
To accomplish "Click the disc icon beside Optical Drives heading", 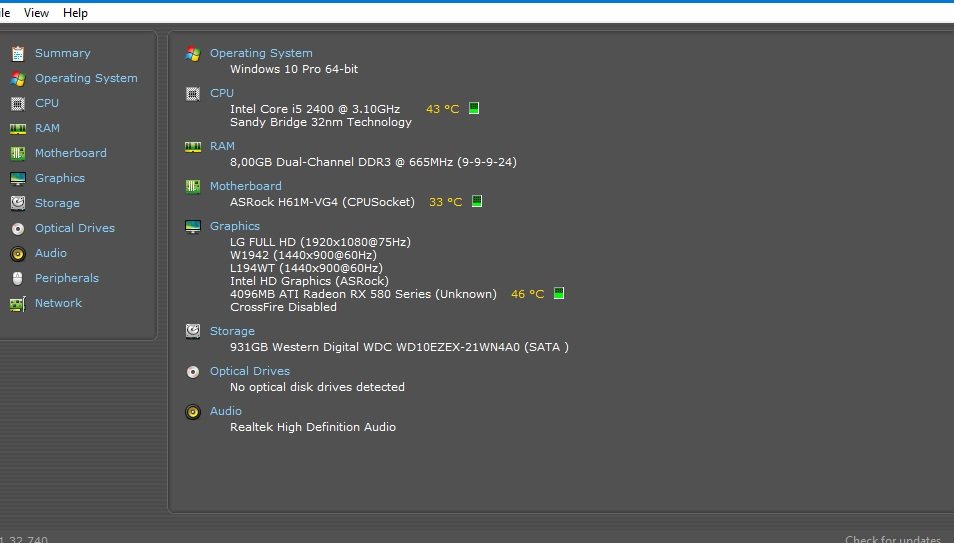I will tap(193, 372).
